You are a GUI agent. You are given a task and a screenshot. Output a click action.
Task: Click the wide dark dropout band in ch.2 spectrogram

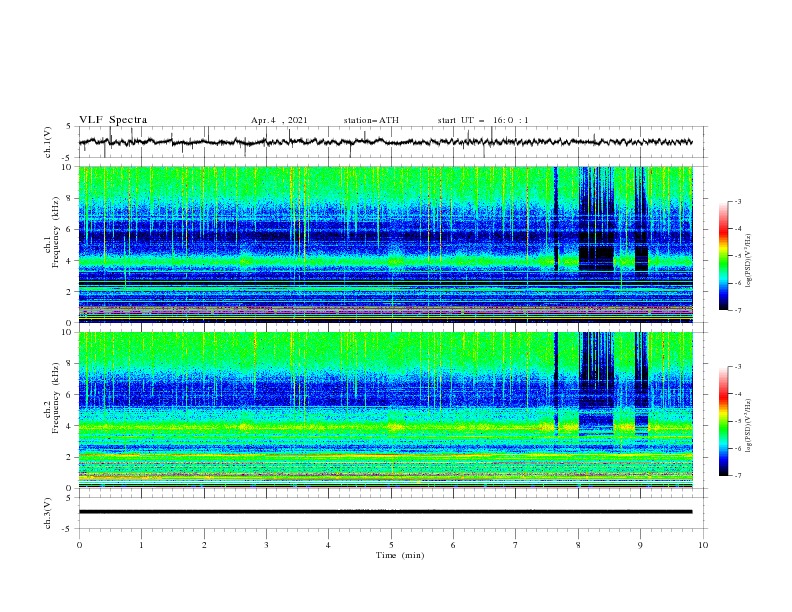[x=596, y=383]
